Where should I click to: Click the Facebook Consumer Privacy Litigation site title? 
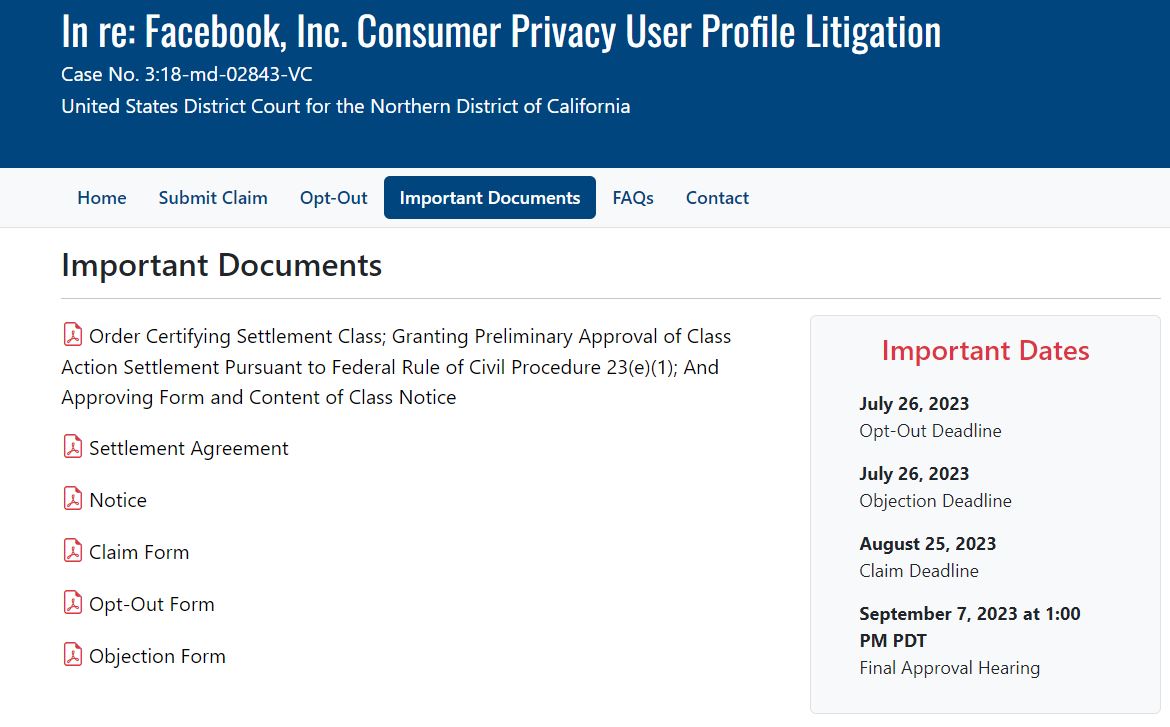click(501, 31)
